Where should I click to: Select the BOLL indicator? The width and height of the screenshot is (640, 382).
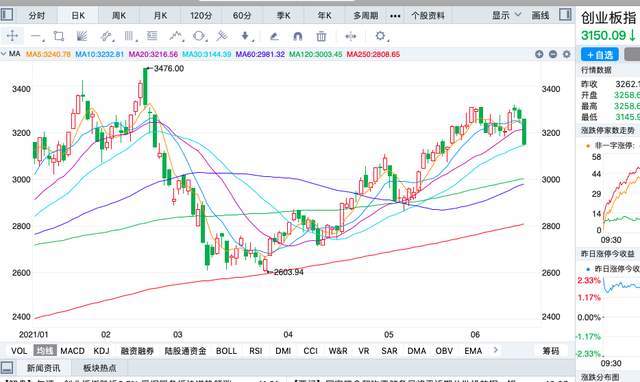(x=226, y=351)
